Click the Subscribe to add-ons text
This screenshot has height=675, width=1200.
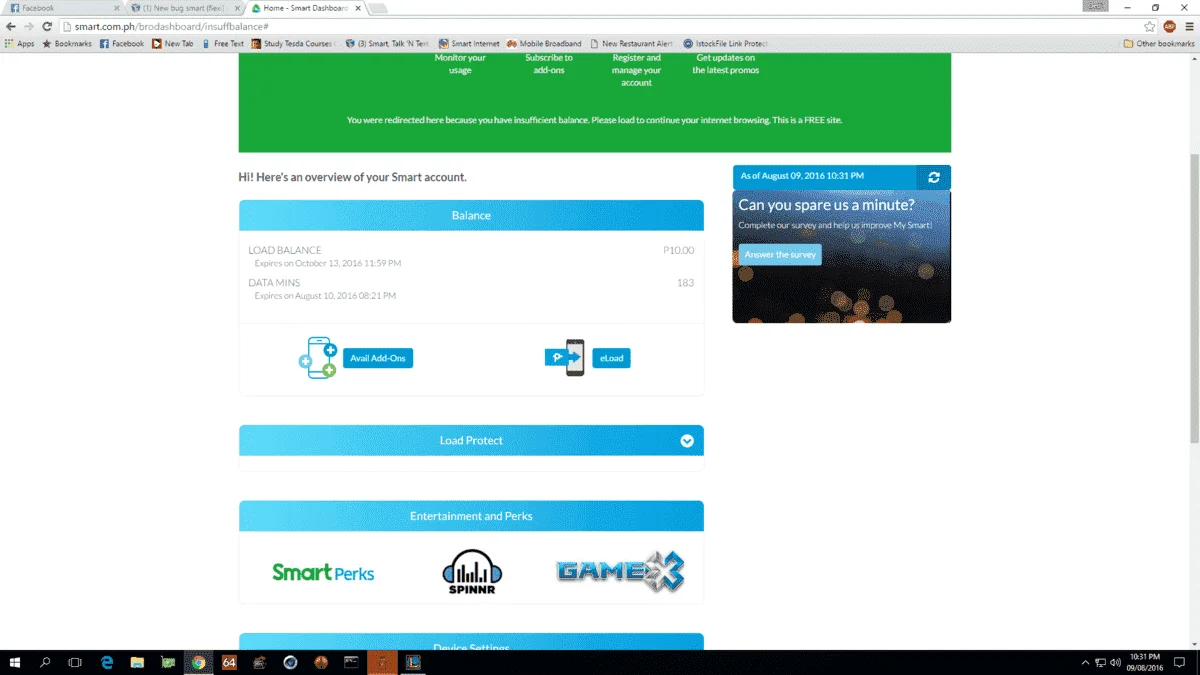coord(549,64)
